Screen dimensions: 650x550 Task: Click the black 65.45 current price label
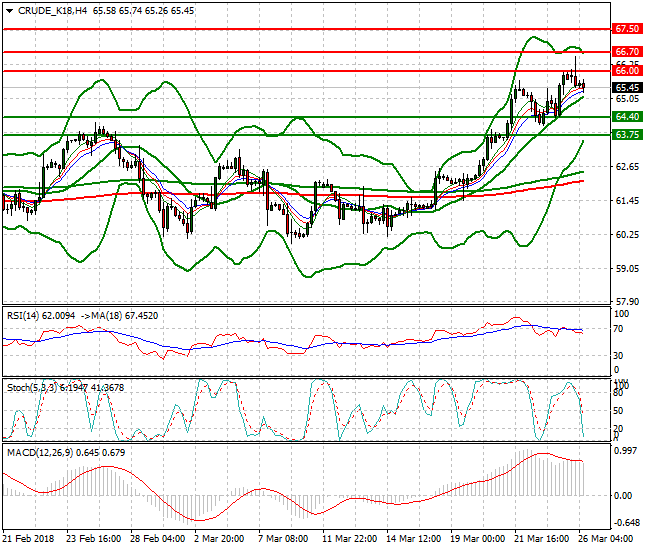pyautogui.click(x=628, y=88)
